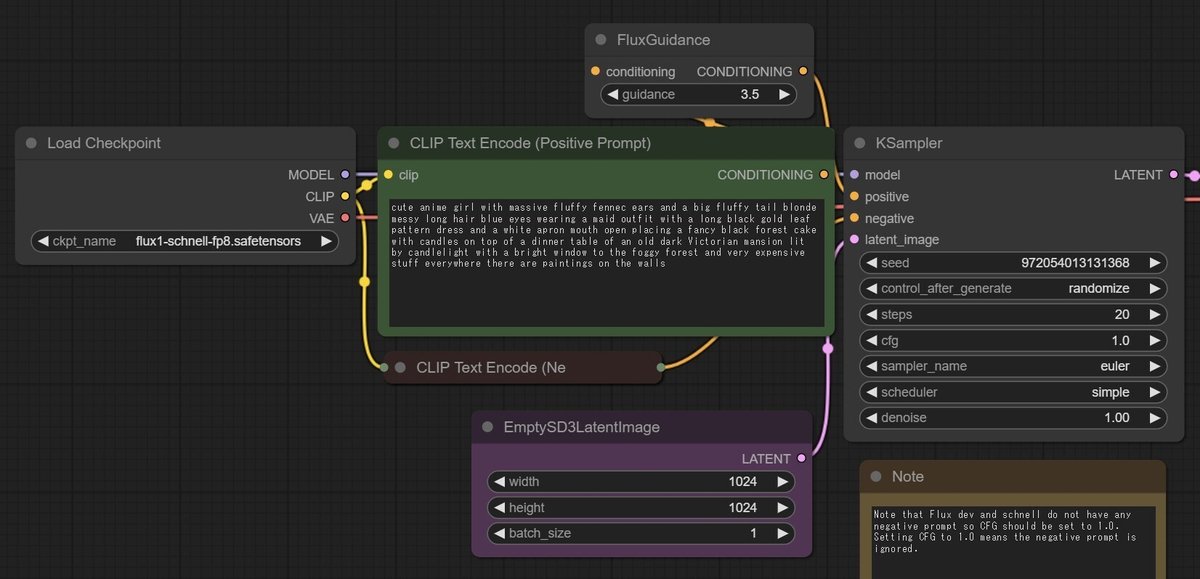Increase the guidance value with right arrow
The image size is (1200, 579).
point(785,95)
